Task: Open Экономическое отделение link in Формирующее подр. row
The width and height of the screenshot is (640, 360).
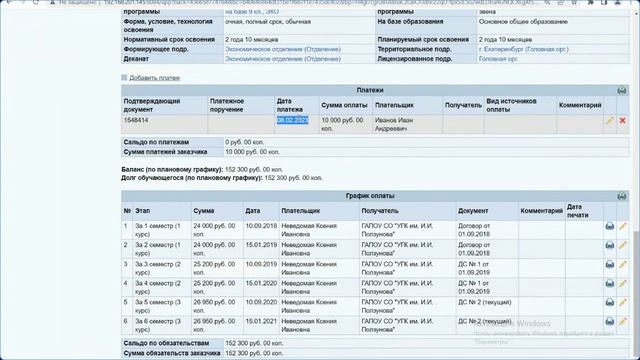Action: click(x=283, y=49)
